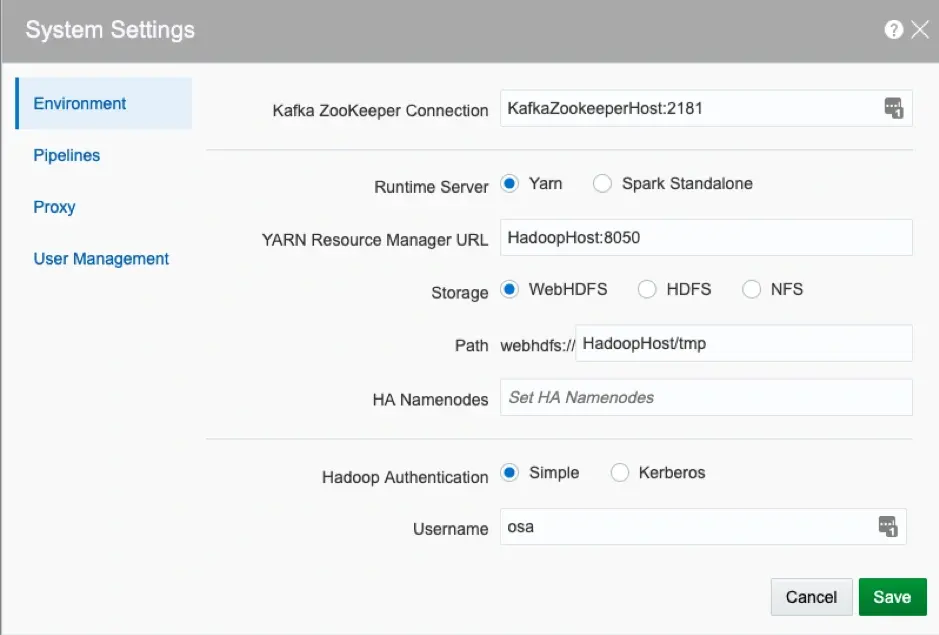Select NFS storage option

pos(752,289)
